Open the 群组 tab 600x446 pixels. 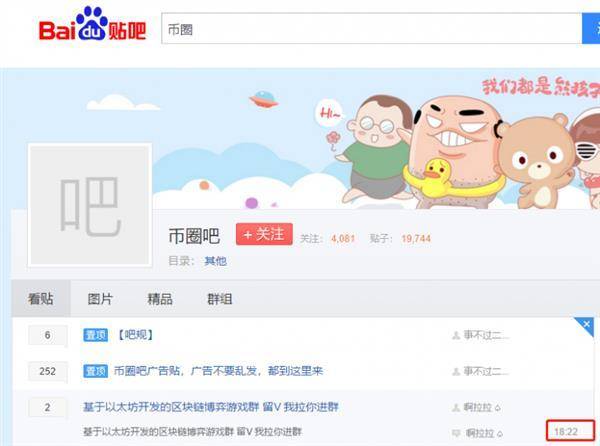click(x=220, y=299)
